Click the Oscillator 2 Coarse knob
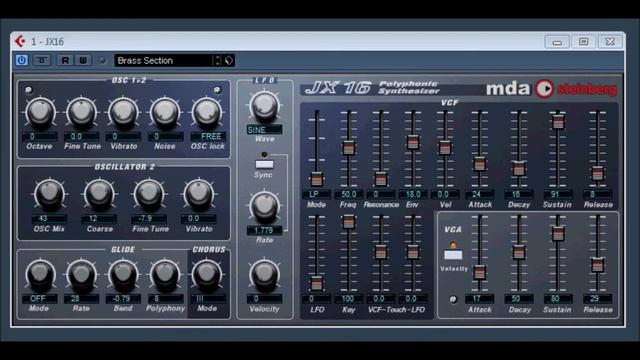640x360 pixels. tap(99, 194)
